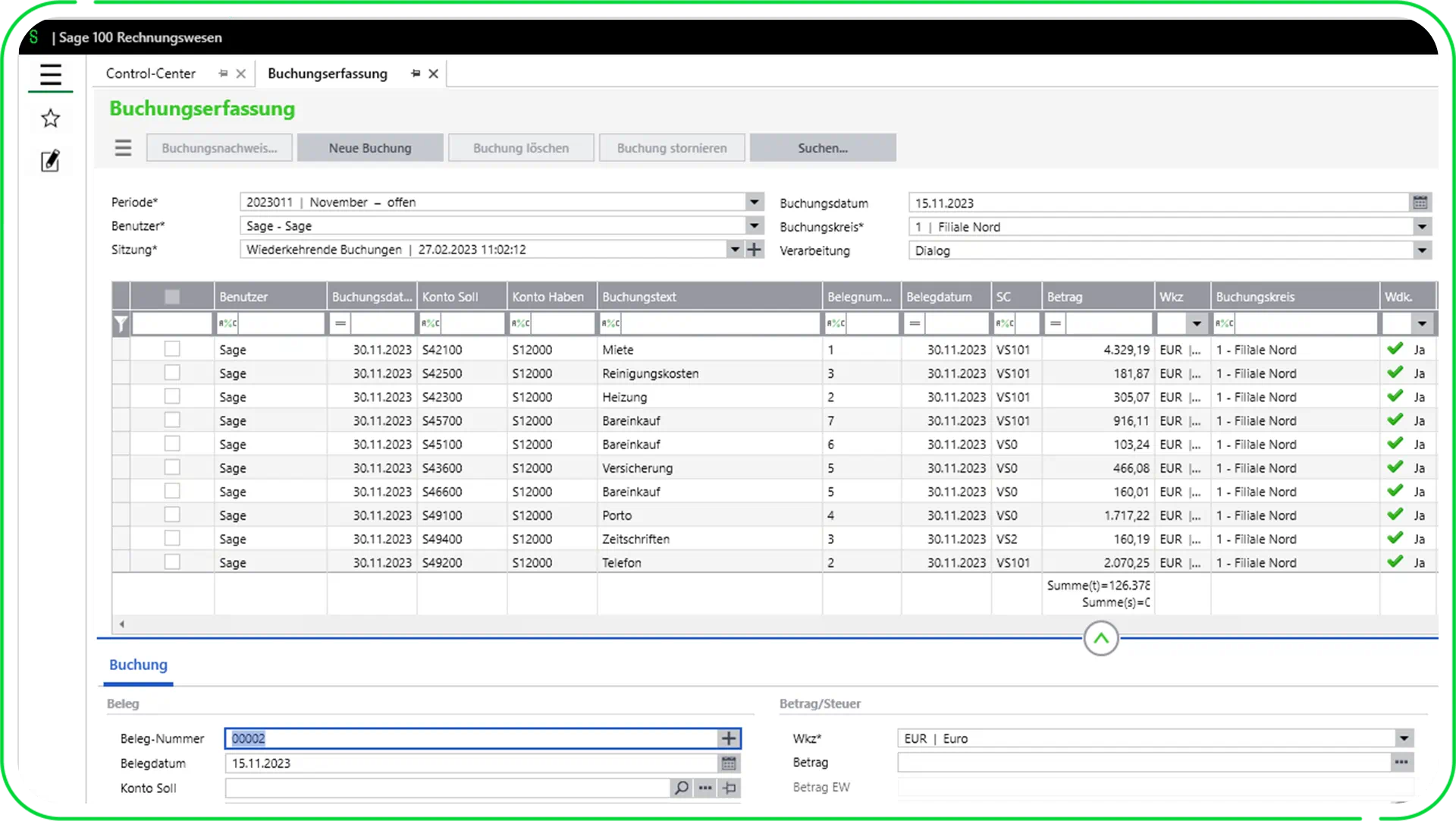Image resolution: width=1456 pixels, height=821 pixels.
Task: Toggle the select-all checkbox in table header
Action: pos(172,297)
